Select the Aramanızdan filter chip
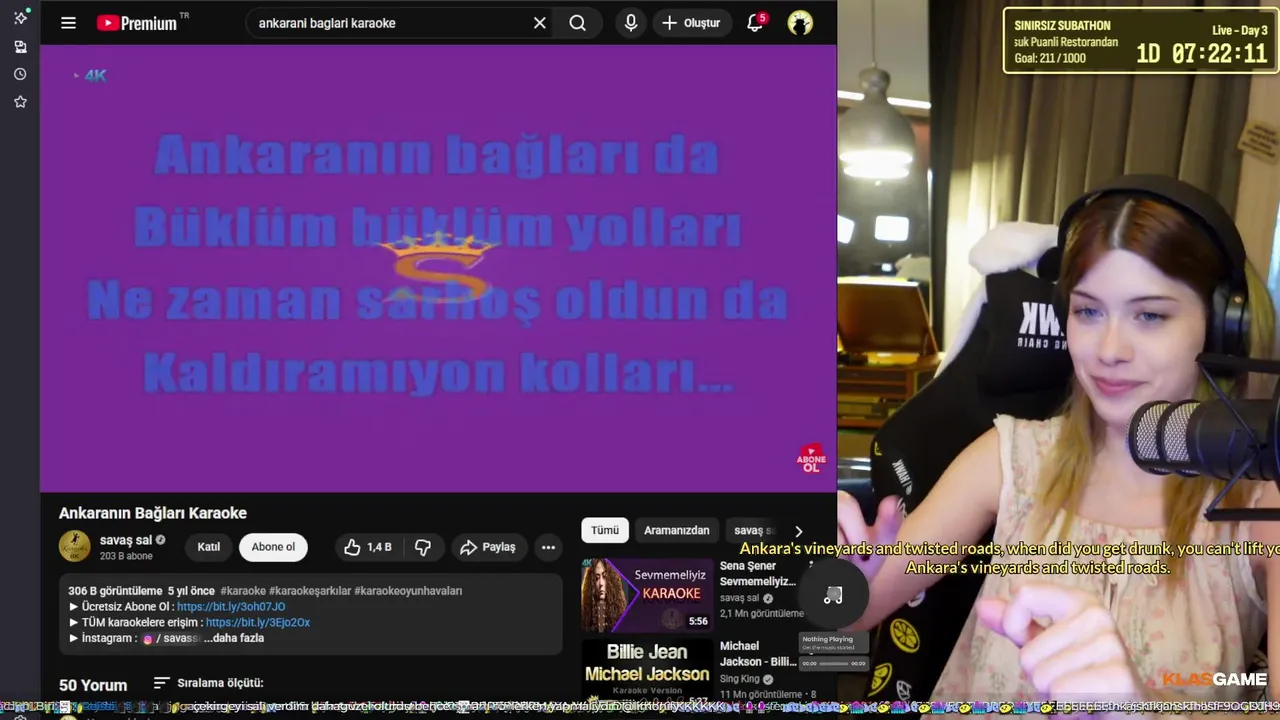Screen dimensions: 1280x720 pyautogui.click(x=677, y=530)
